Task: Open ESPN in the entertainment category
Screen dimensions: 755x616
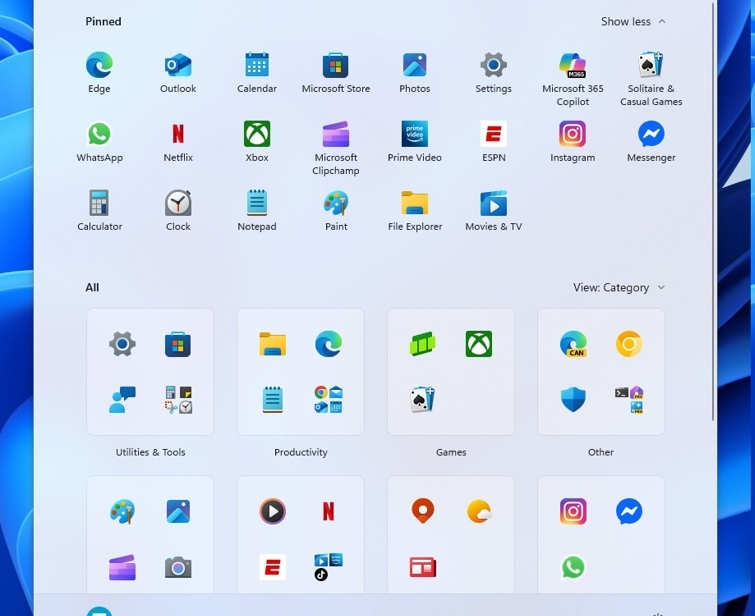Action: (273, 567)
